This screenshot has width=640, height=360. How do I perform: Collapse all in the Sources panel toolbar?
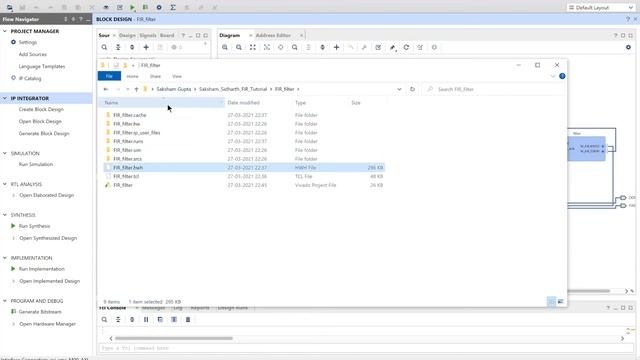click(x=118, y=47)
